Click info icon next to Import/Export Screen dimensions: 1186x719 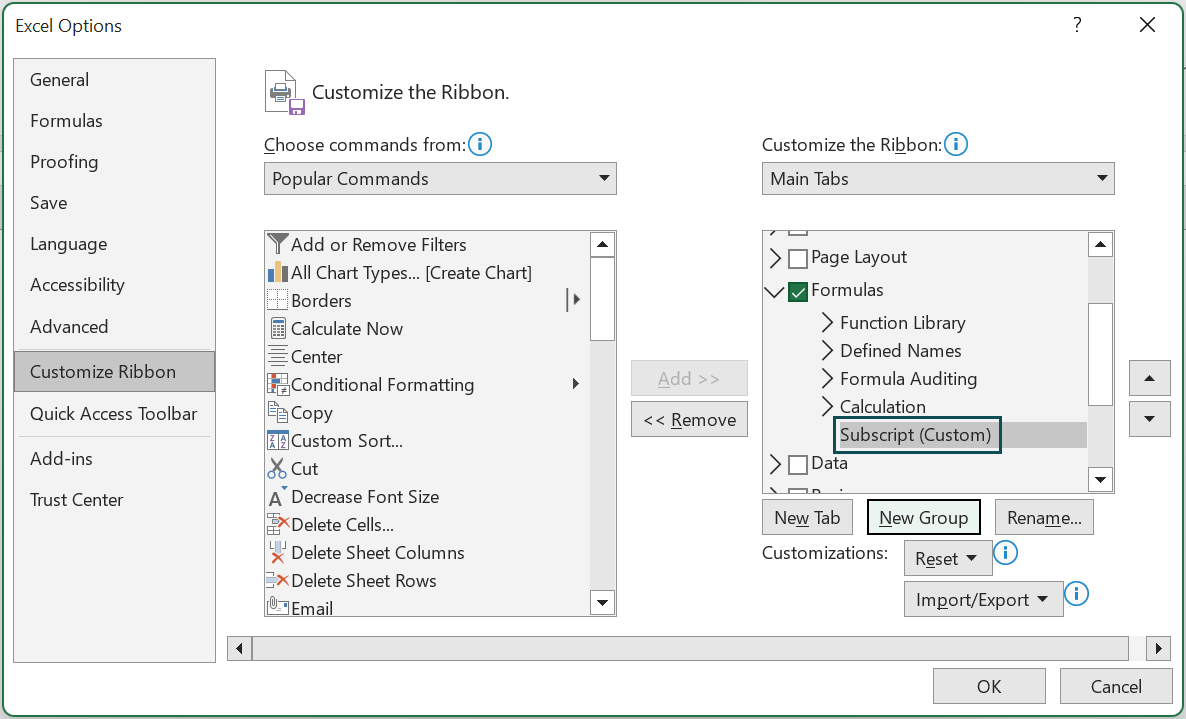click(1076, 593)
